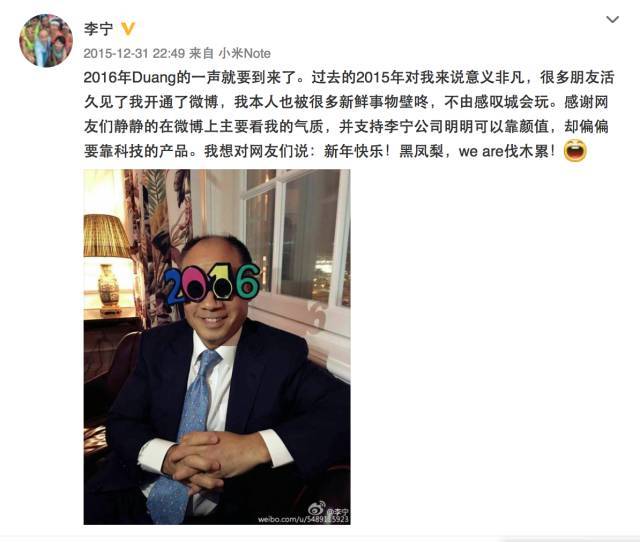This screenshot has width=640, height=542.
Task: Click the 小米Note source link
Action: [244, 53]
